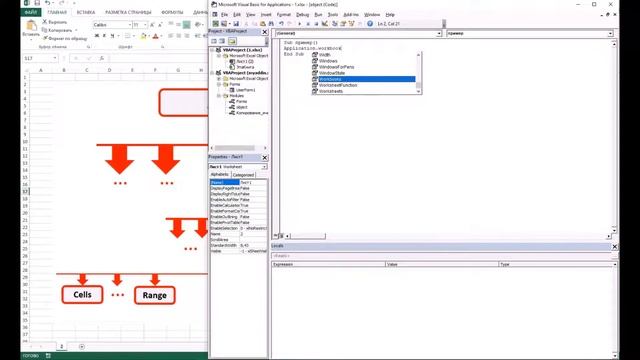The width and height of the screenshot is (640, 360).
Task: Open Project Explorer from the VBA toolbar
Action: click(335, 24)
